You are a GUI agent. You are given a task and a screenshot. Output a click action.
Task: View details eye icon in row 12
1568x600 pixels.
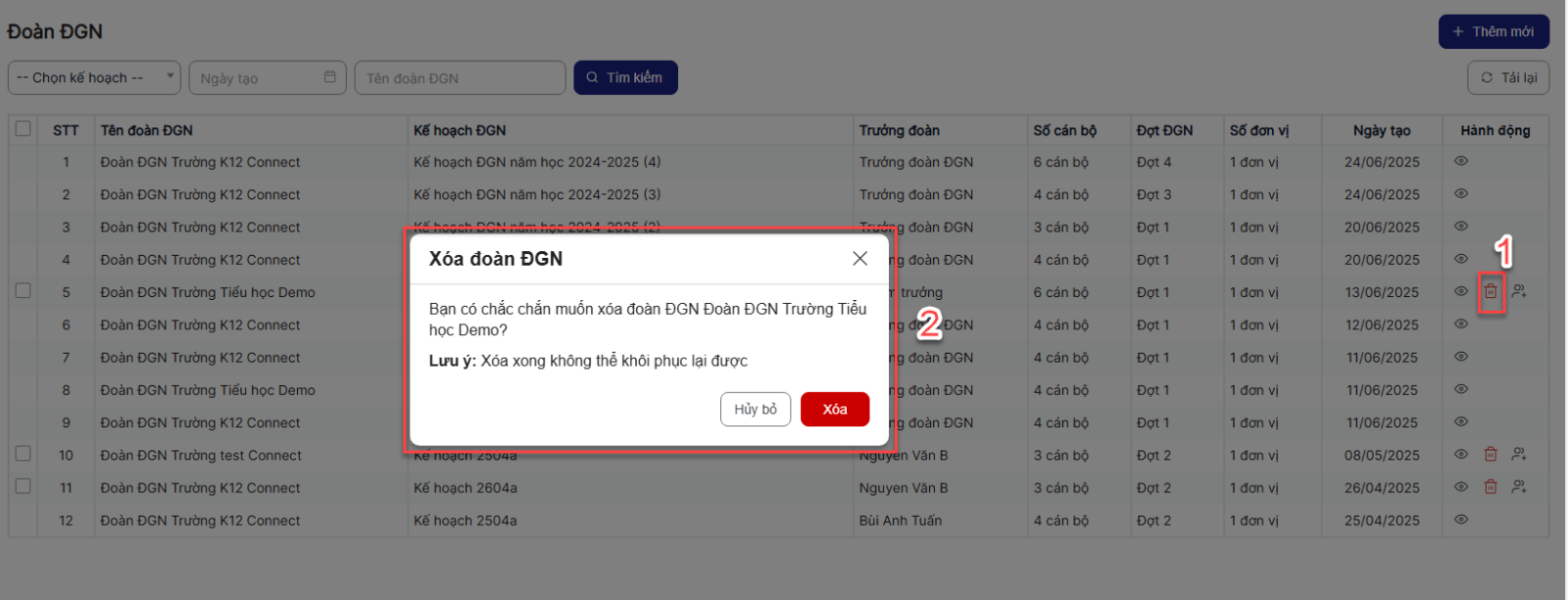pyautogui.click(x=1460, y=520)
